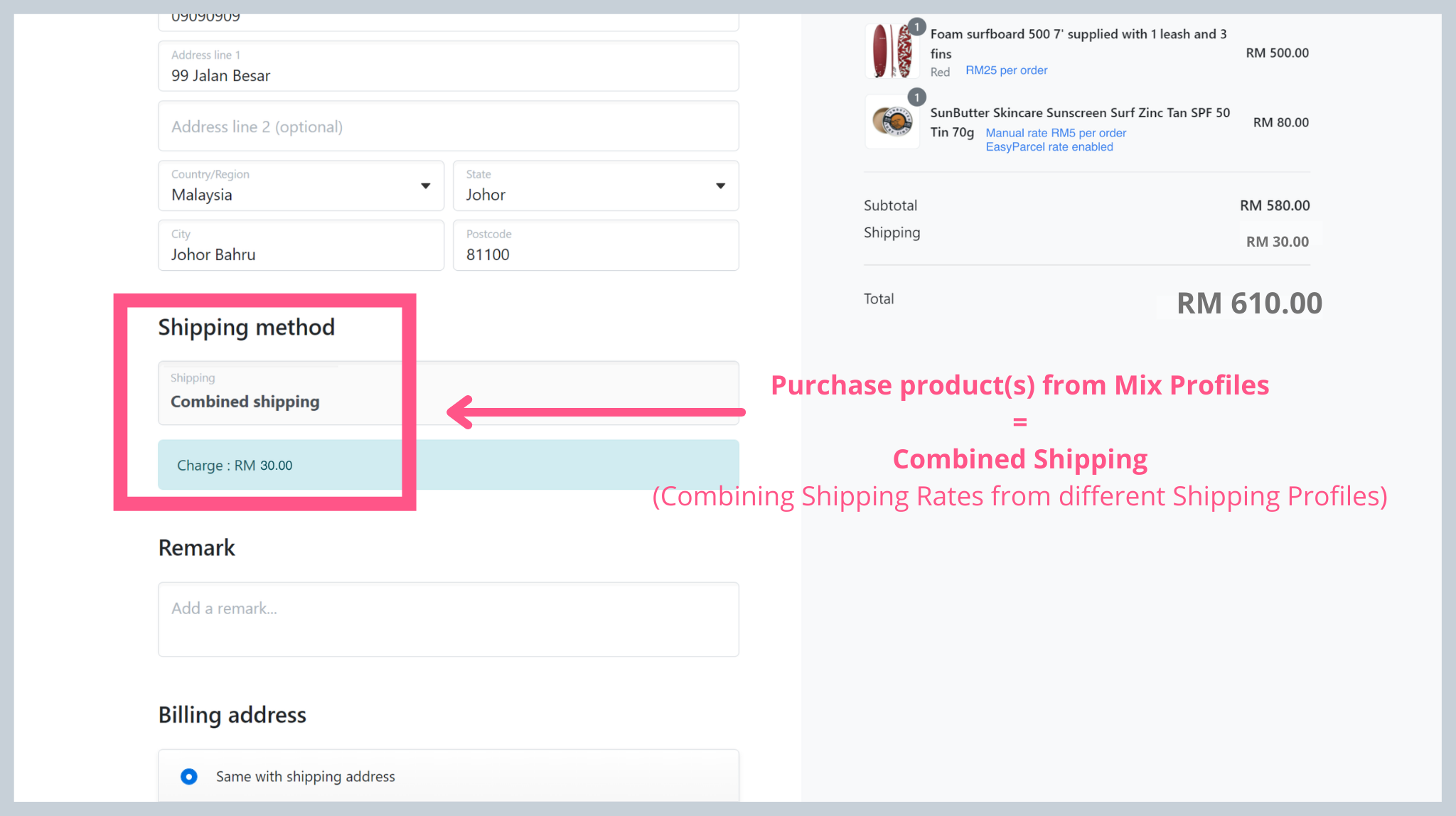Click the quantity badge on surfboard thumbnail

917,27
